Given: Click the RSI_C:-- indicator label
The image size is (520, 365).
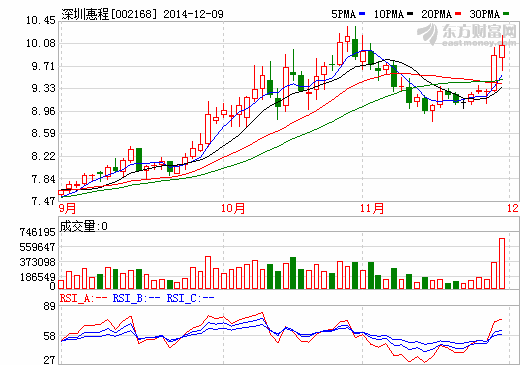Looking at the screenshot, I should click(x=190, y=298).
